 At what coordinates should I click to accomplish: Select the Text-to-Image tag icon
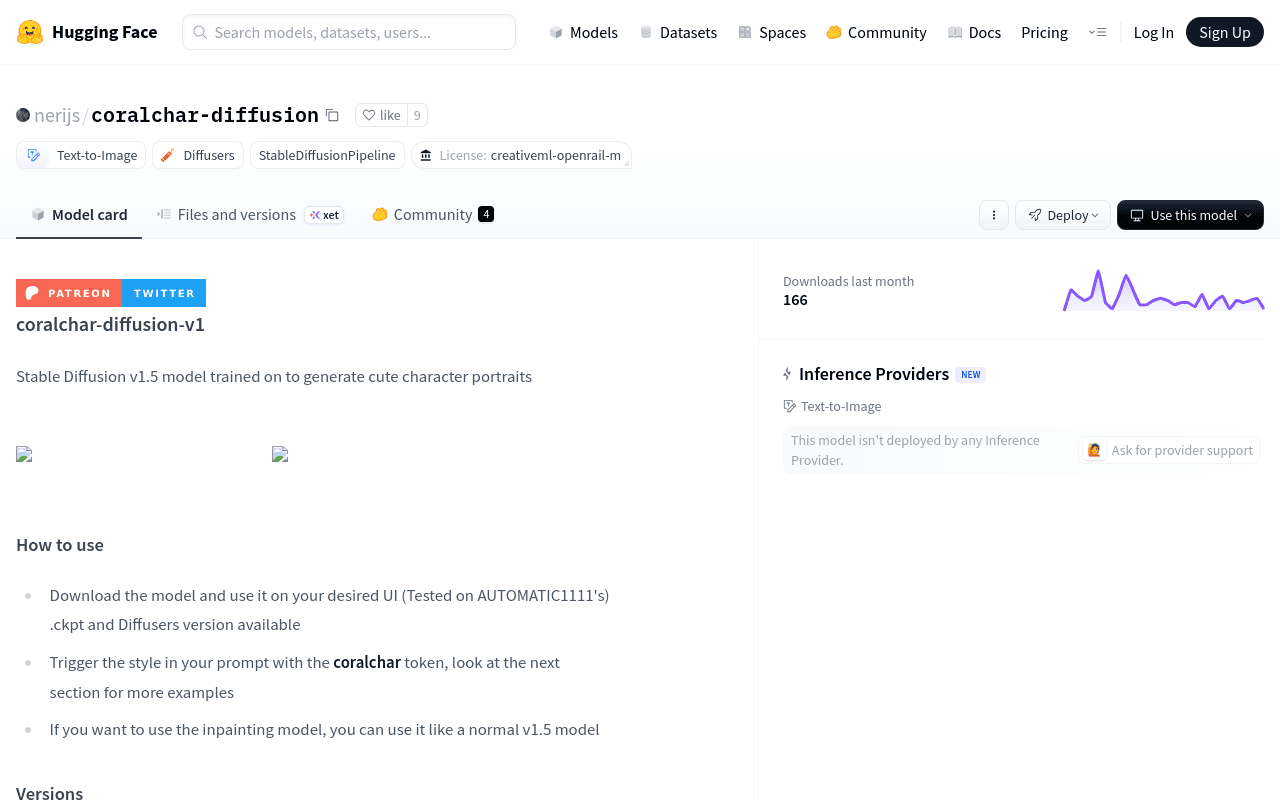tap(34, 155)
